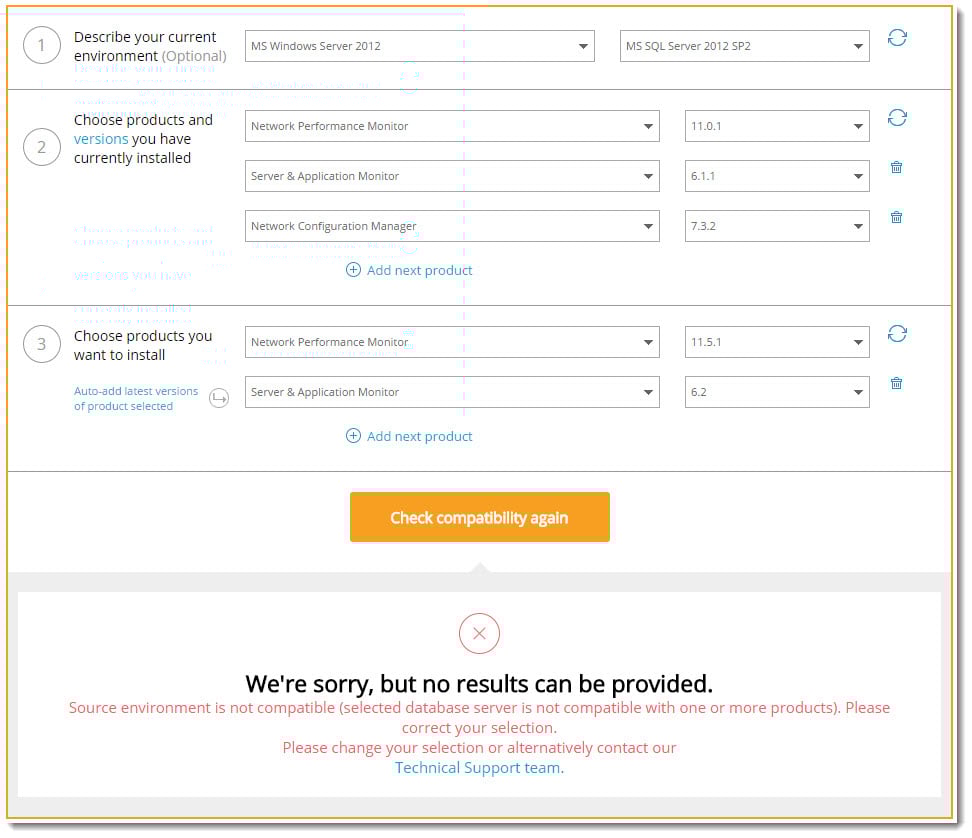Open the MS Windows Server 2012 dropdown
Screen dimensions: 972x838
420,46
